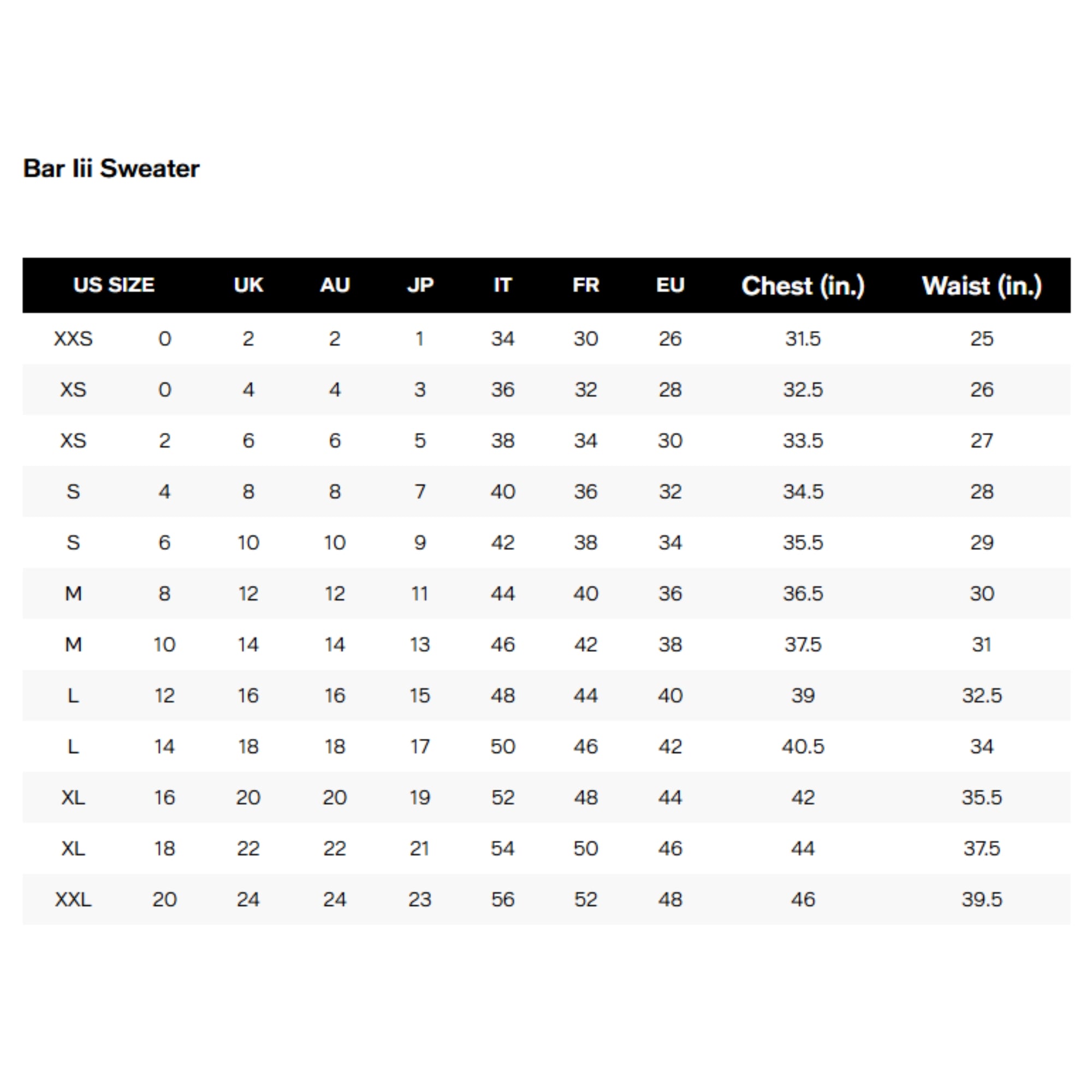Image resolution: width=1092 pixels, height=1092 pixels.
Task: Click the 31.5 chest measurement
Action: tap(803, 339)
